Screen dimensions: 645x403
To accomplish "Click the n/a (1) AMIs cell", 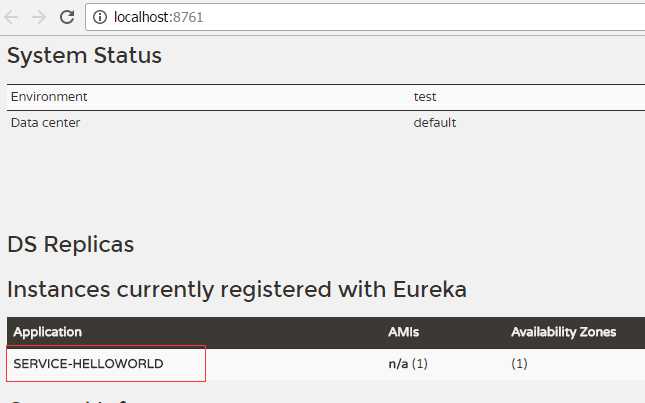I will (407, 364).
